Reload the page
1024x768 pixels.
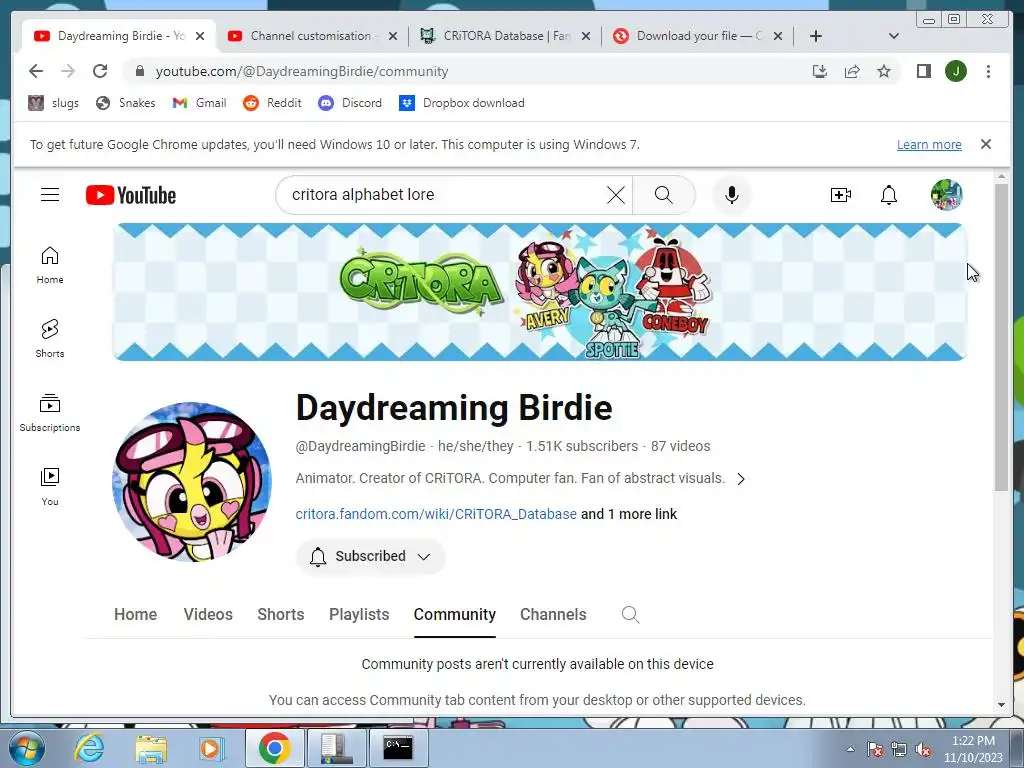click(100, 71)
